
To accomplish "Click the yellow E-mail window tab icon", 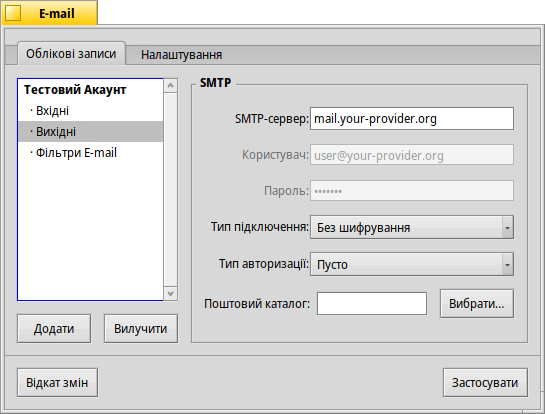I will click(x=13, y=13).
